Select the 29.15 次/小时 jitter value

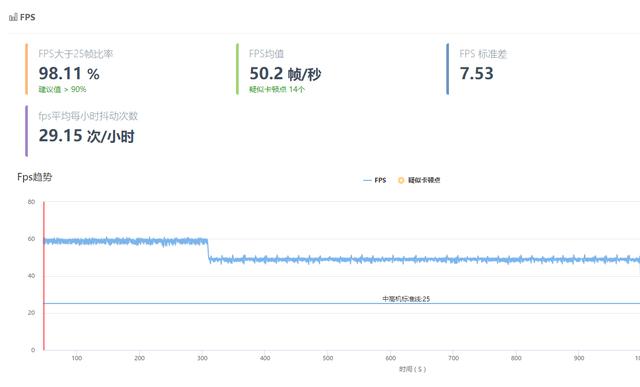click(x=87, y=136)
